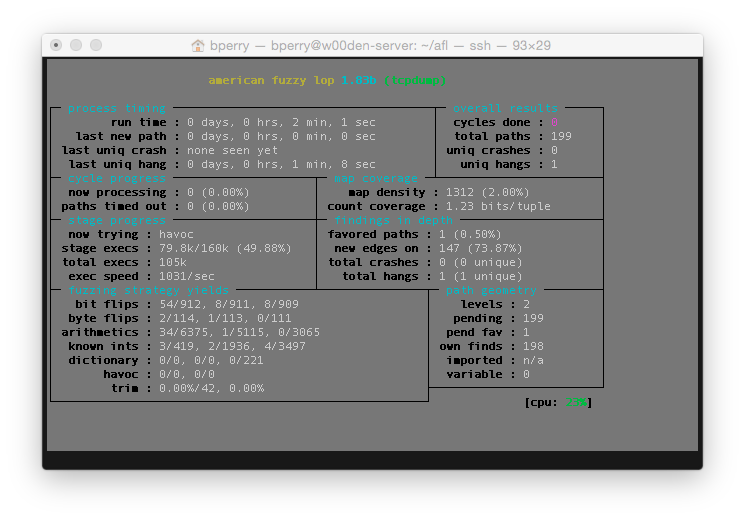The height and width of the screenshot is (520, 745).
Task: Click the version number 1.83b
Action: [359, 80]
